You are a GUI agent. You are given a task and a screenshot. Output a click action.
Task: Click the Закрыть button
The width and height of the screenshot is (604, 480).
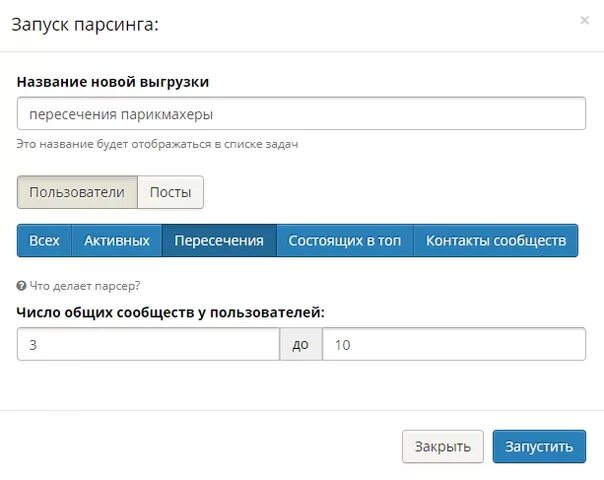point(443,446)
